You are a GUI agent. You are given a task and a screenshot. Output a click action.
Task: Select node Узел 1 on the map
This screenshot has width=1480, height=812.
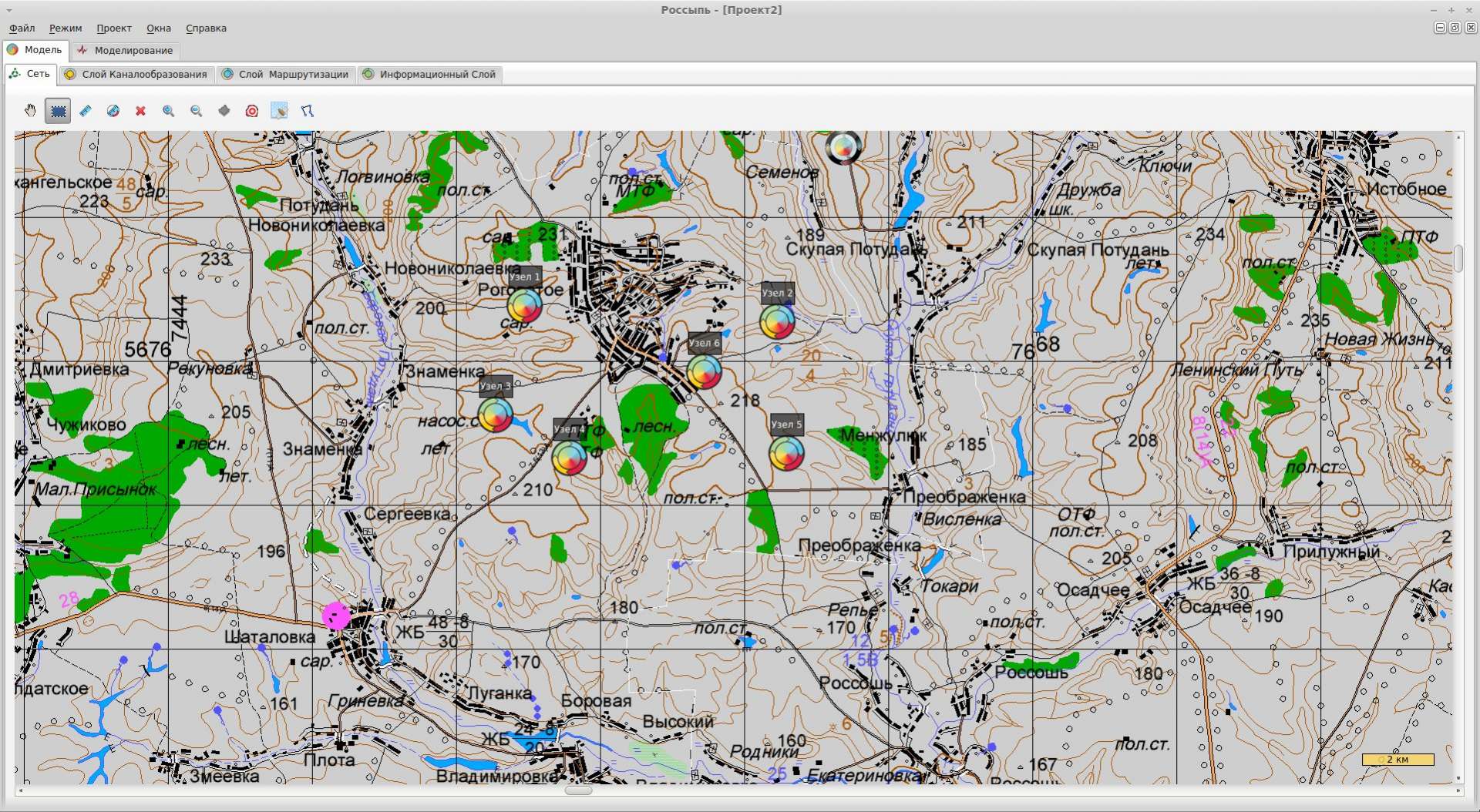[524, 306]
